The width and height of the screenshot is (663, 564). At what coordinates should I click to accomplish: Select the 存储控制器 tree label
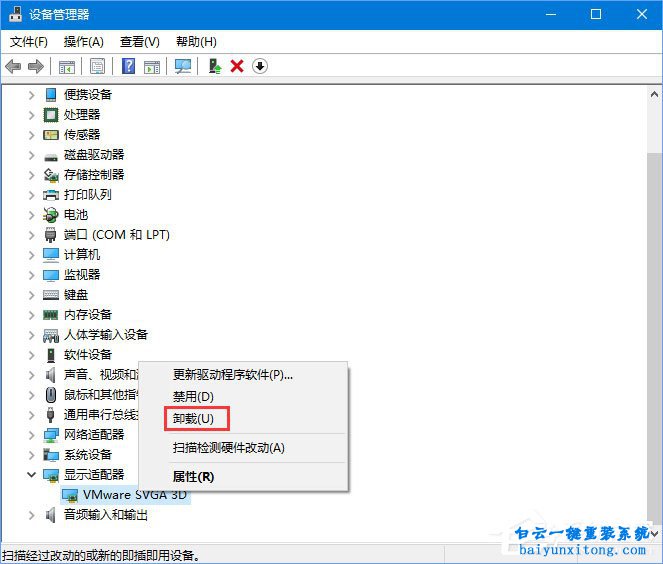pos(94,175)
